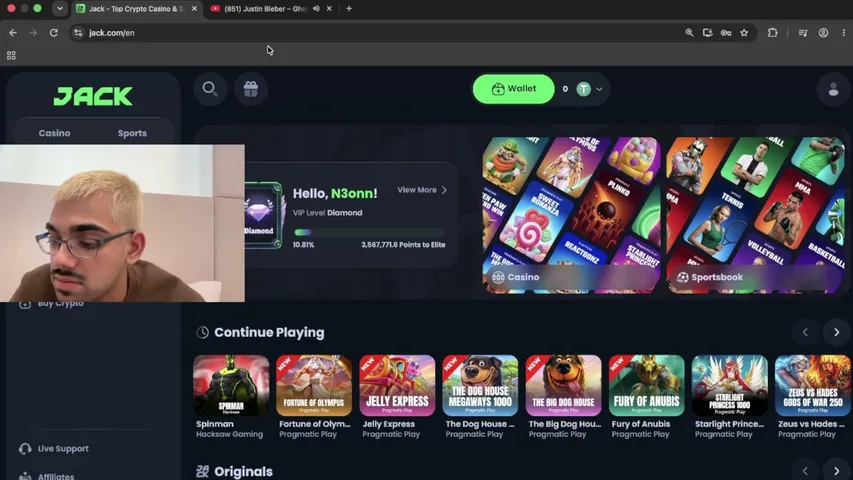Click the Originals section icon

[202, 471]
